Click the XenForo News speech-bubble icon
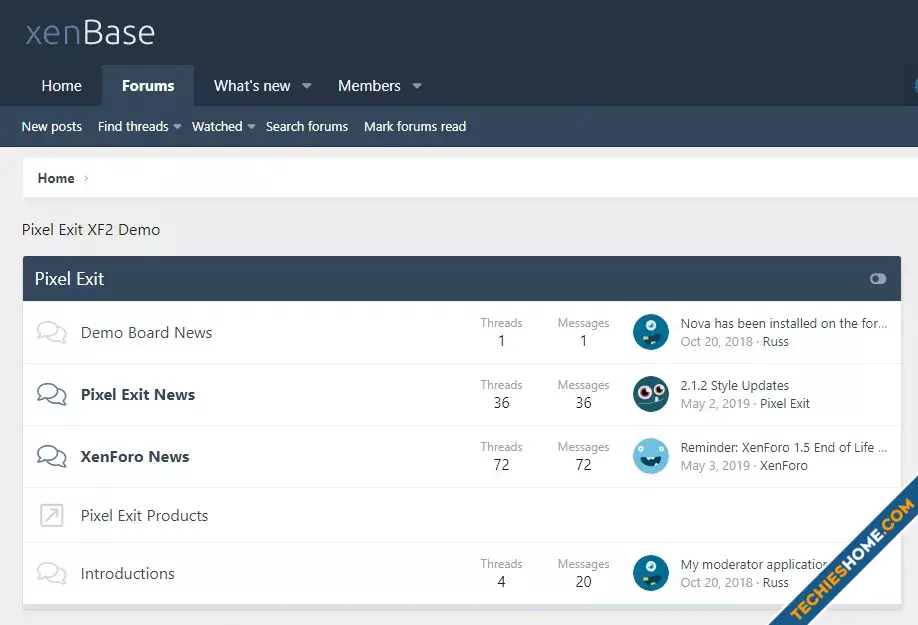Image resolution: width=918 pixels, height=625 pixels. coord(52,456)
